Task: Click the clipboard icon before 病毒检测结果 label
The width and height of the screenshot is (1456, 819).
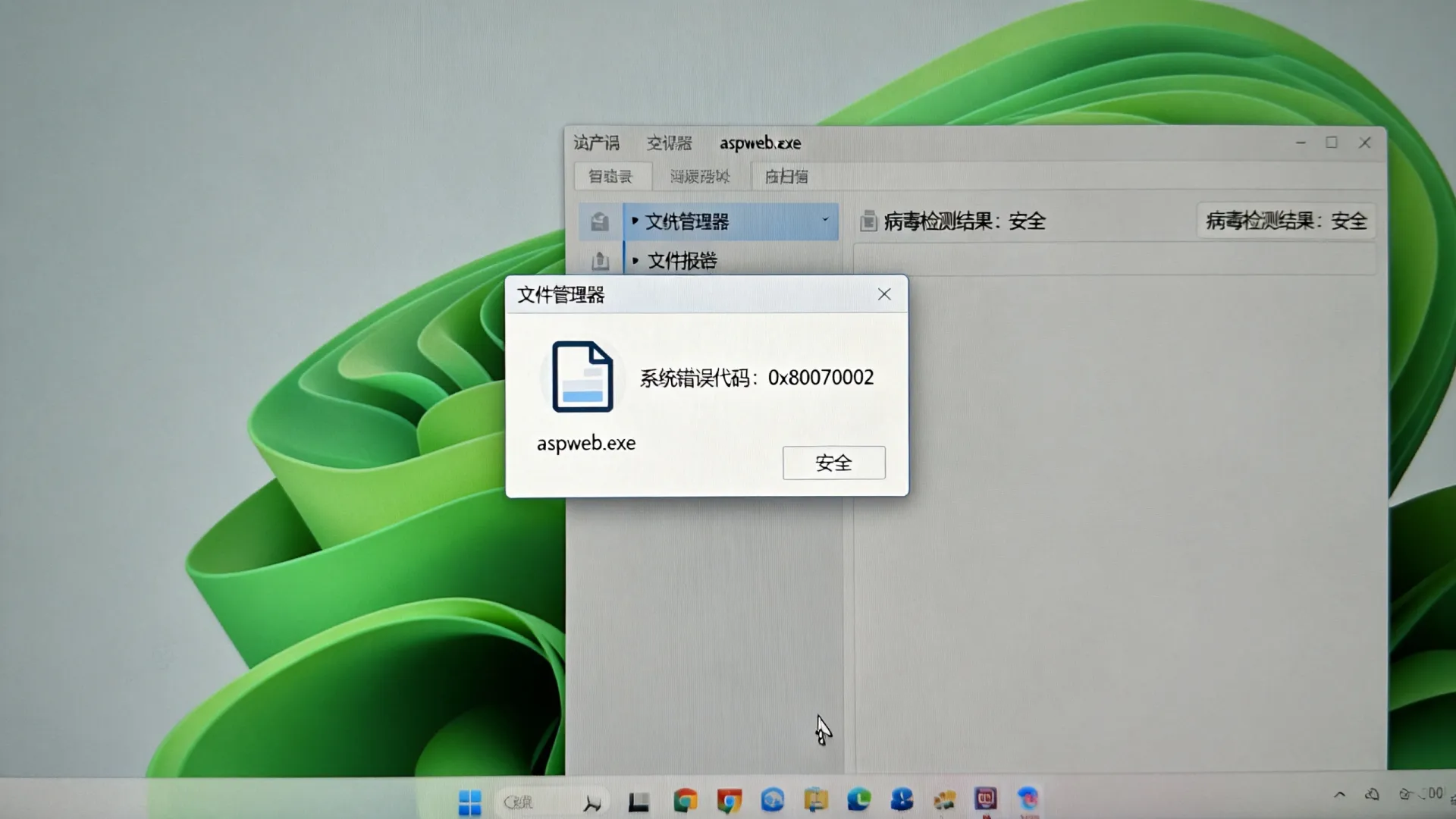Action: [x=868, y=221]
